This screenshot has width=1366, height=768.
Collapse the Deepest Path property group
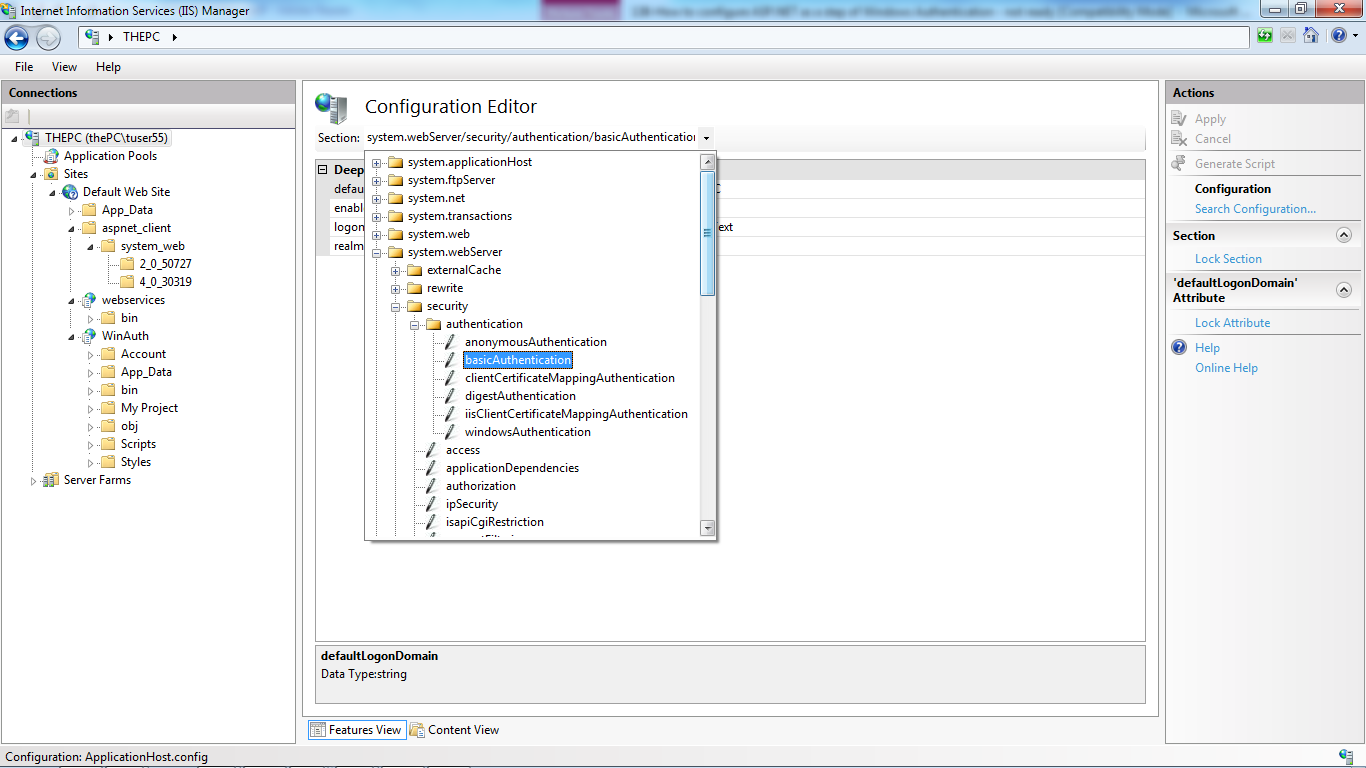click(323, 170)
